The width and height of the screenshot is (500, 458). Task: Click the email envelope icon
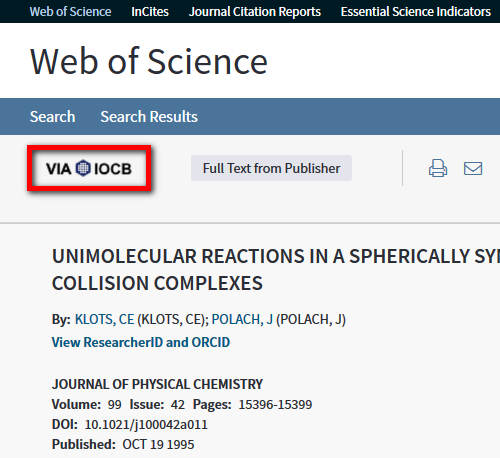[473, 168]
